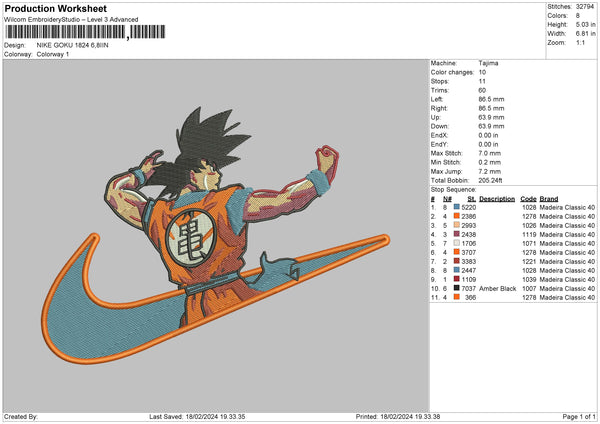This screenshot has width=600, height=424.
Task: Click the red-brown swatch beside stitch count 3383
Action: coord(457,261)
